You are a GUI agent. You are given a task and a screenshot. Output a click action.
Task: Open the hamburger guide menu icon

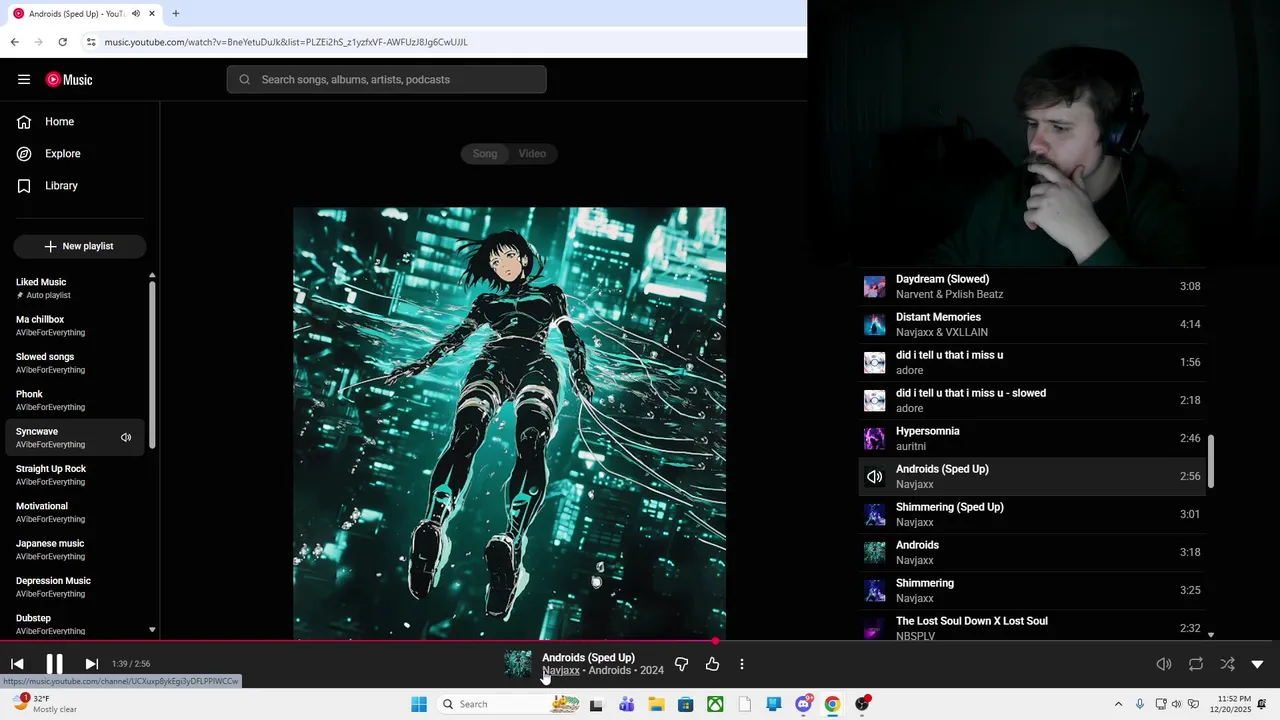24,80
